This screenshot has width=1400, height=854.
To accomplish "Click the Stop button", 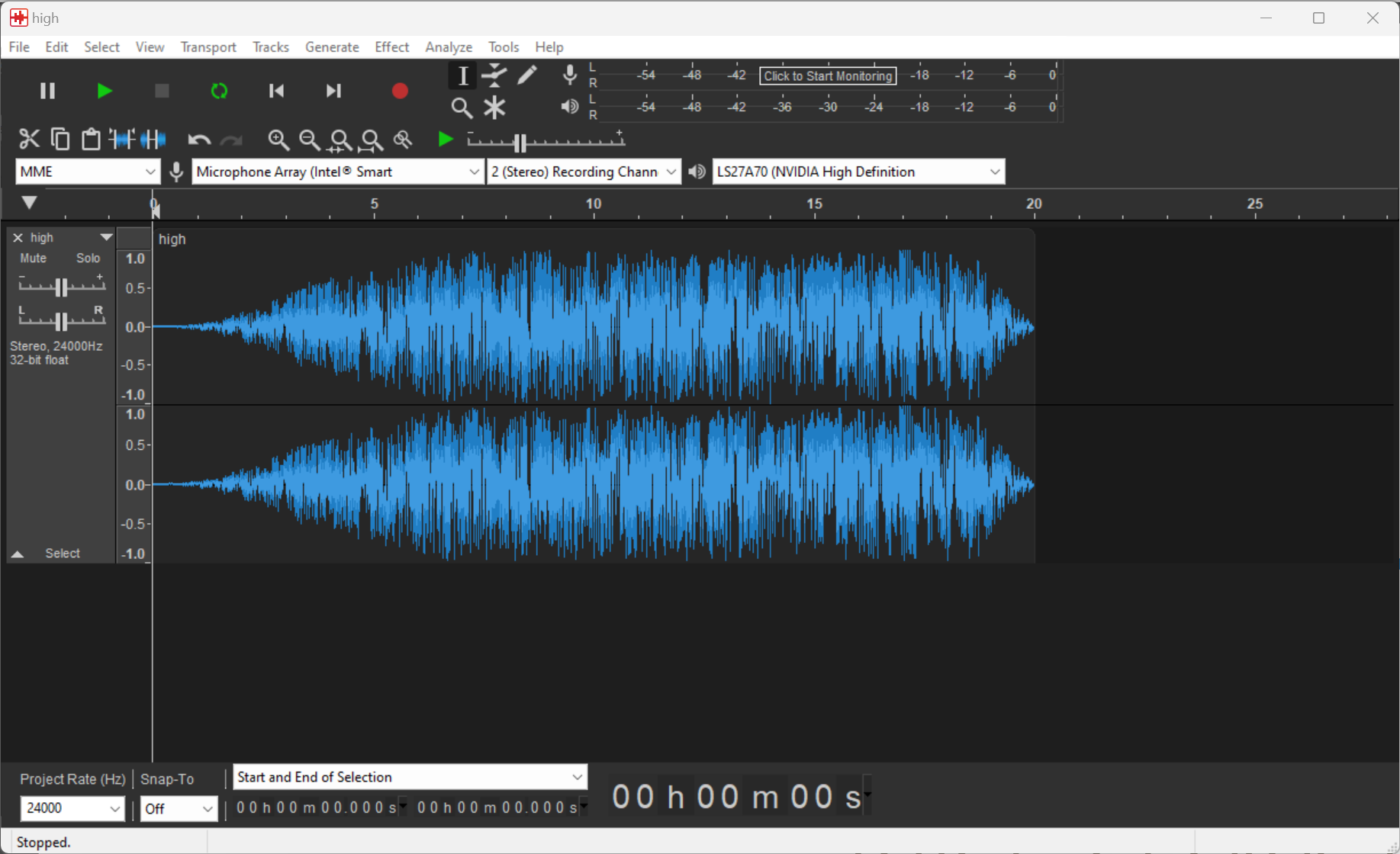I will click(x=162, y=91).
